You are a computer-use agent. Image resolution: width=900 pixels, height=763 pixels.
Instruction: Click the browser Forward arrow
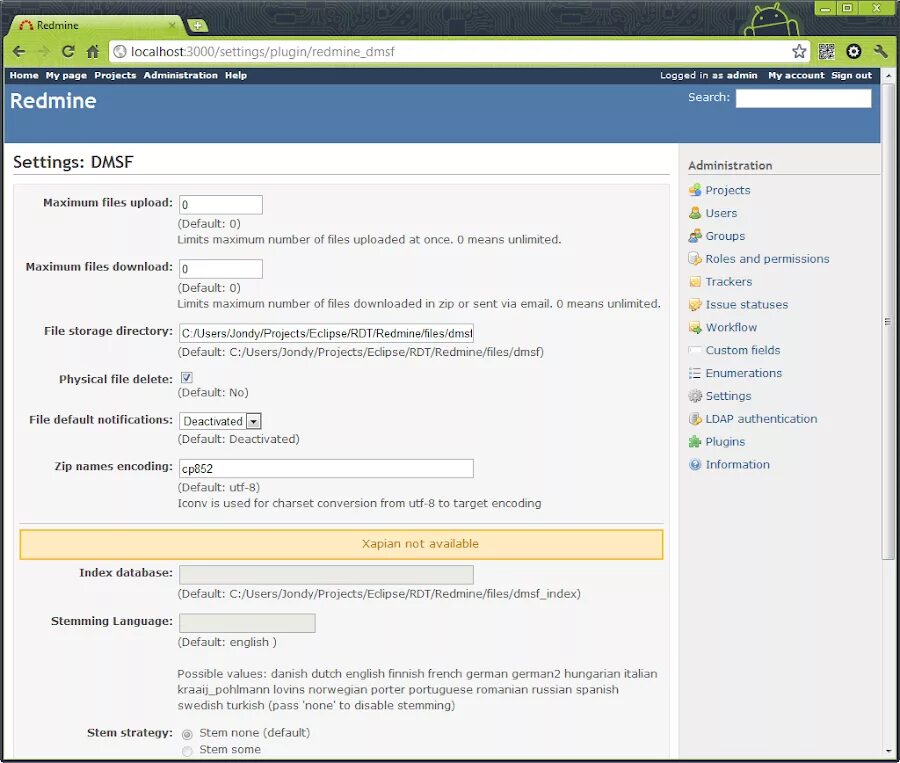pos(43,52)
